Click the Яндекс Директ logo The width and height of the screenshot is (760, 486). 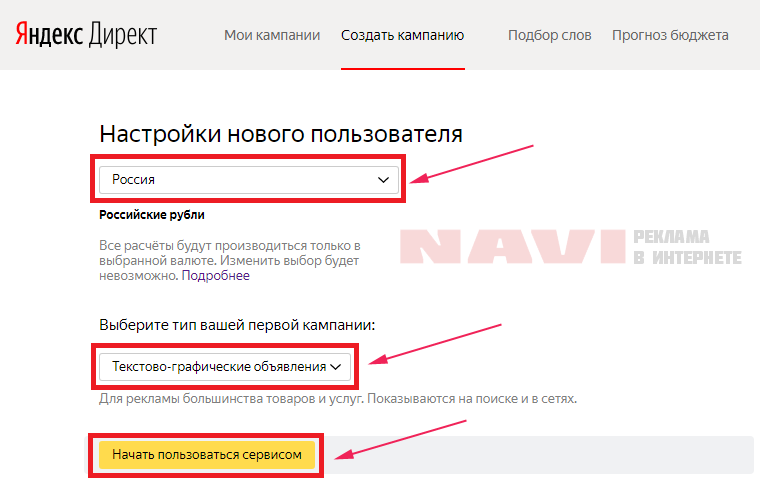click(86, 35)
